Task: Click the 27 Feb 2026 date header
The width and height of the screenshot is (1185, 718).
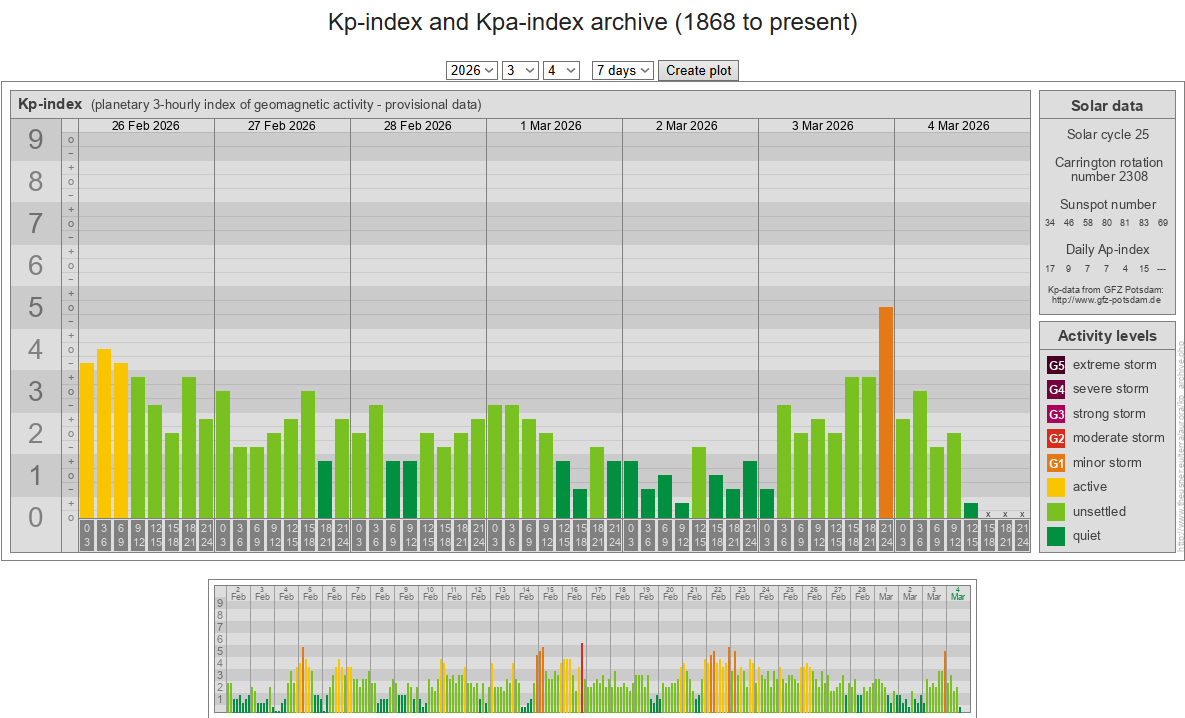Action: coord(282,125)
